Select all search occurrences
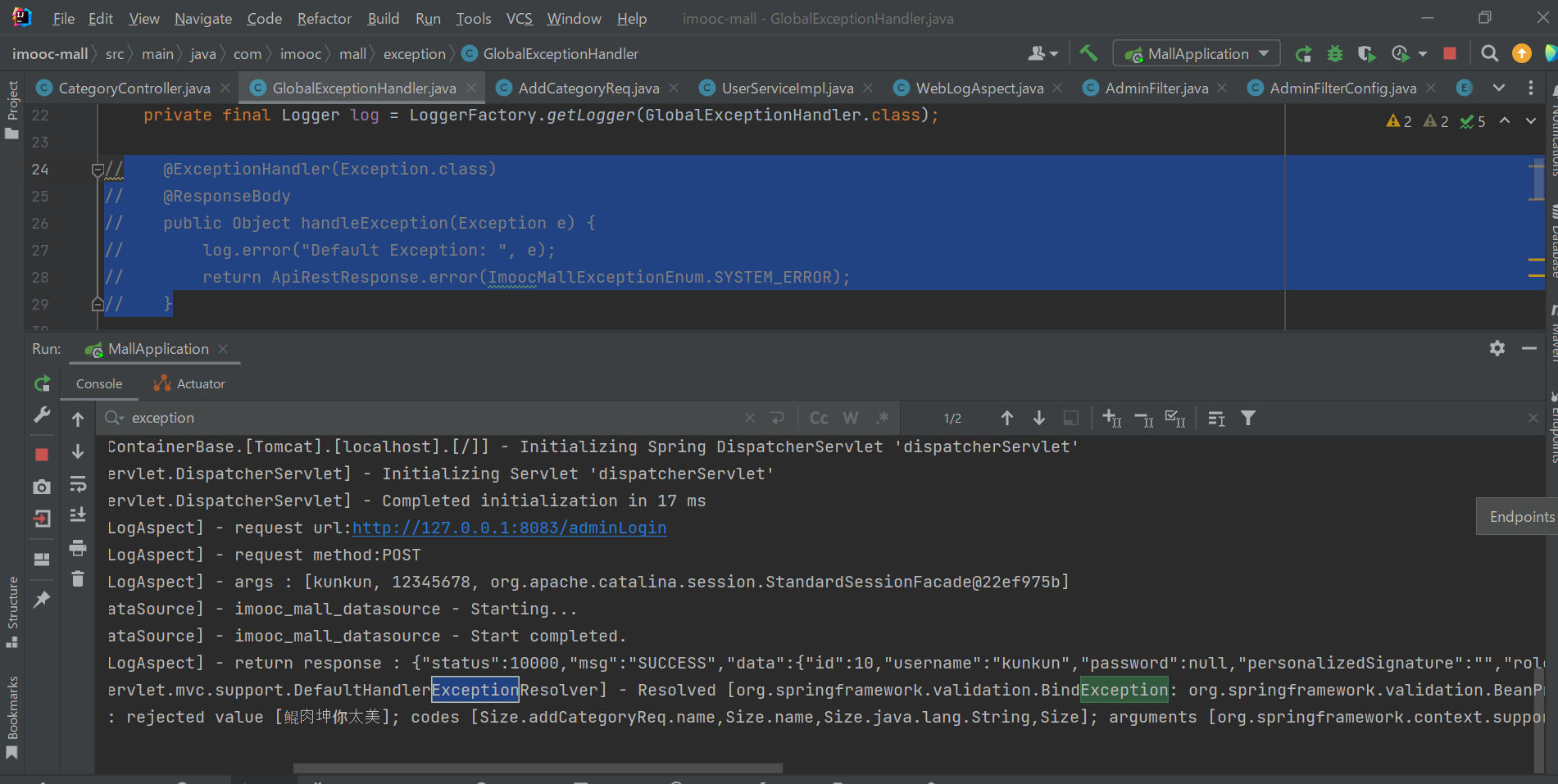This screenshot has height=784, width=1558. (x=1175, y=419)
